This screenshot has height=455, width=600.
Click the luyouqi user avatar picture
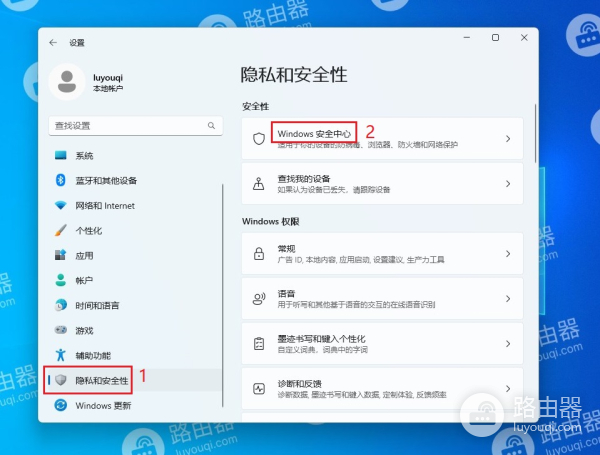click(x=67, y=82)
